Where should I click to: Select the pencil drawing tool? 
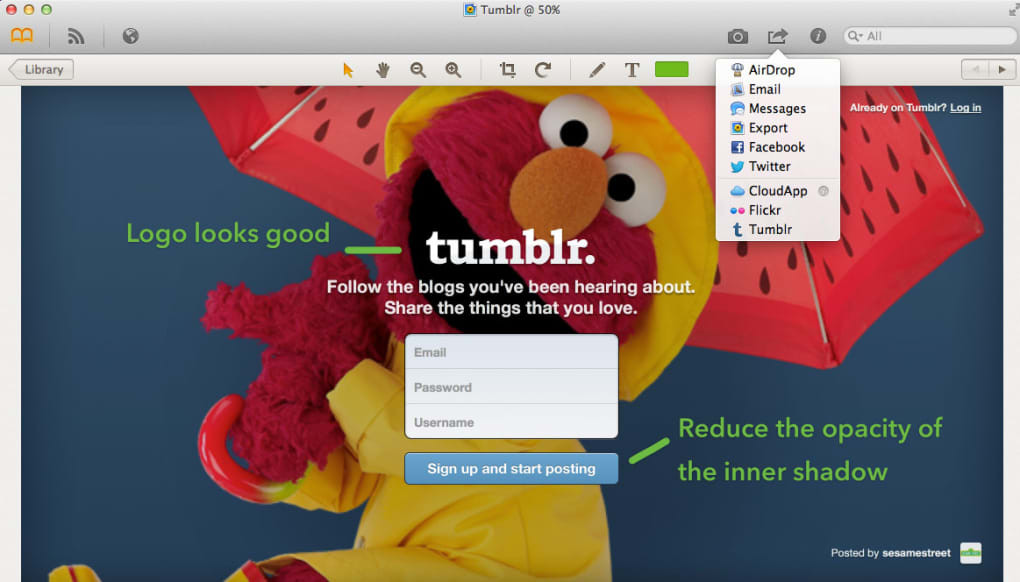pyautogui.click(x=597, y=70)
